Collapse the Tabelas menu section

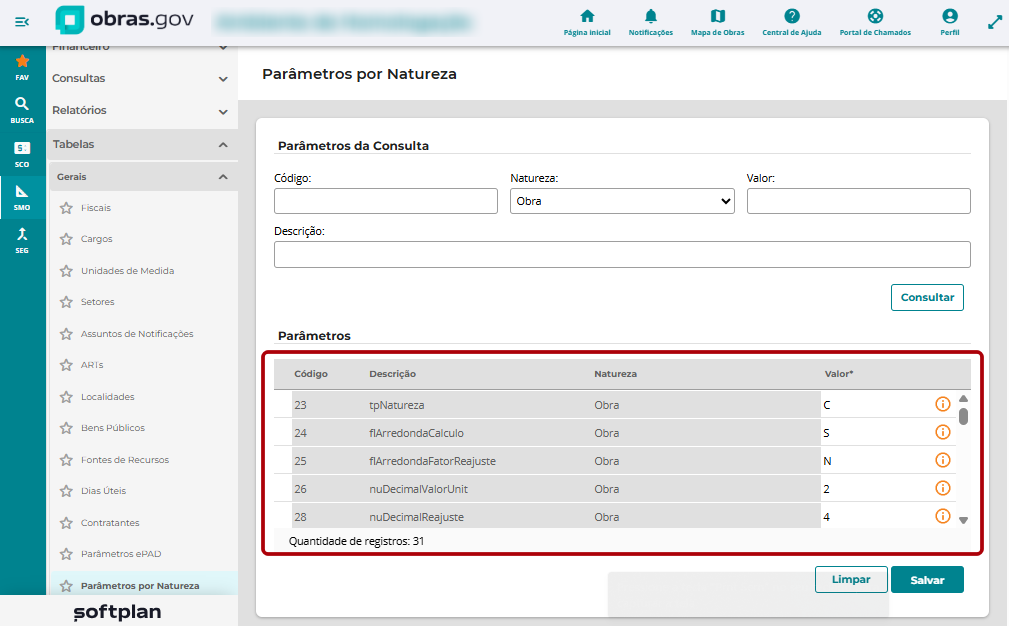click(x=142, y=145)
